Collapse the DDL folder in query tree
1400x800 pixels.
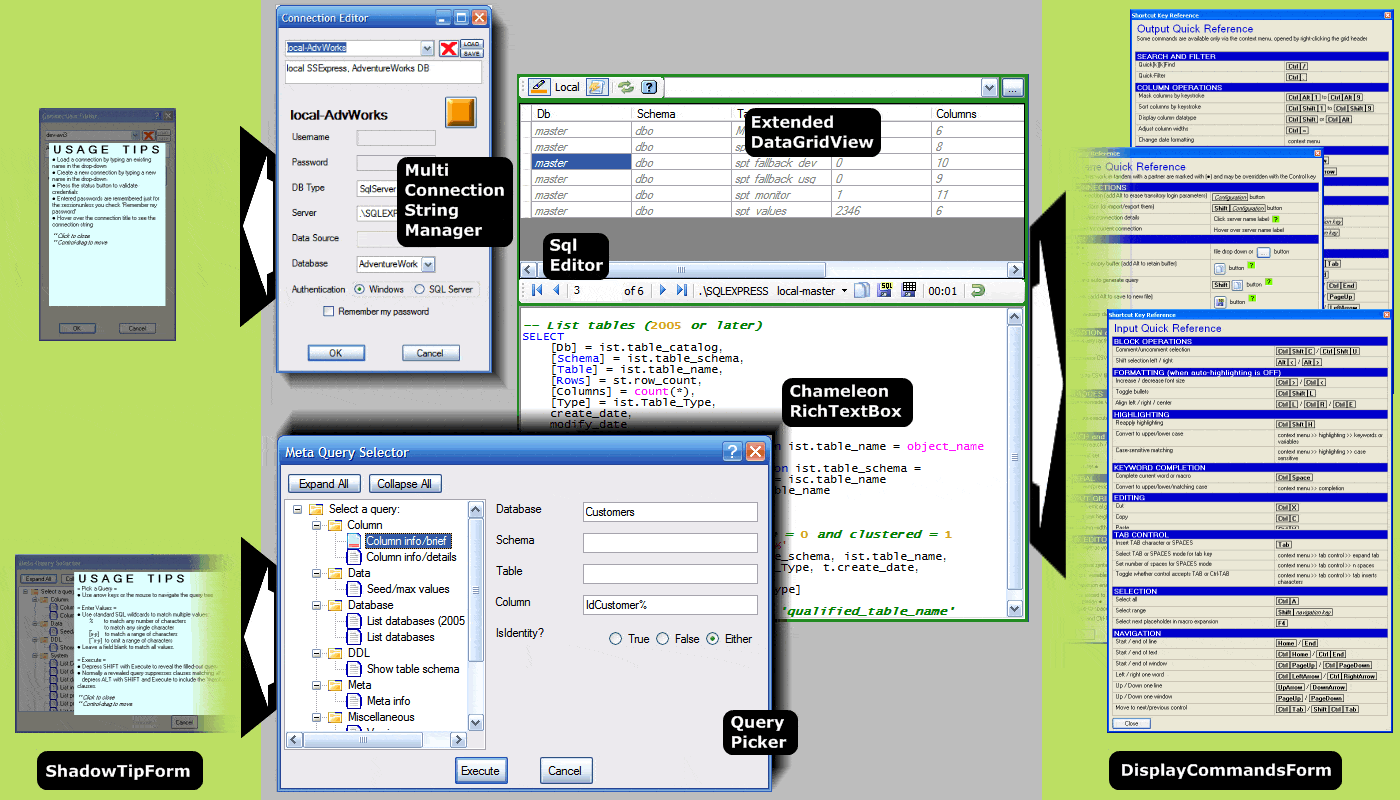316,653
